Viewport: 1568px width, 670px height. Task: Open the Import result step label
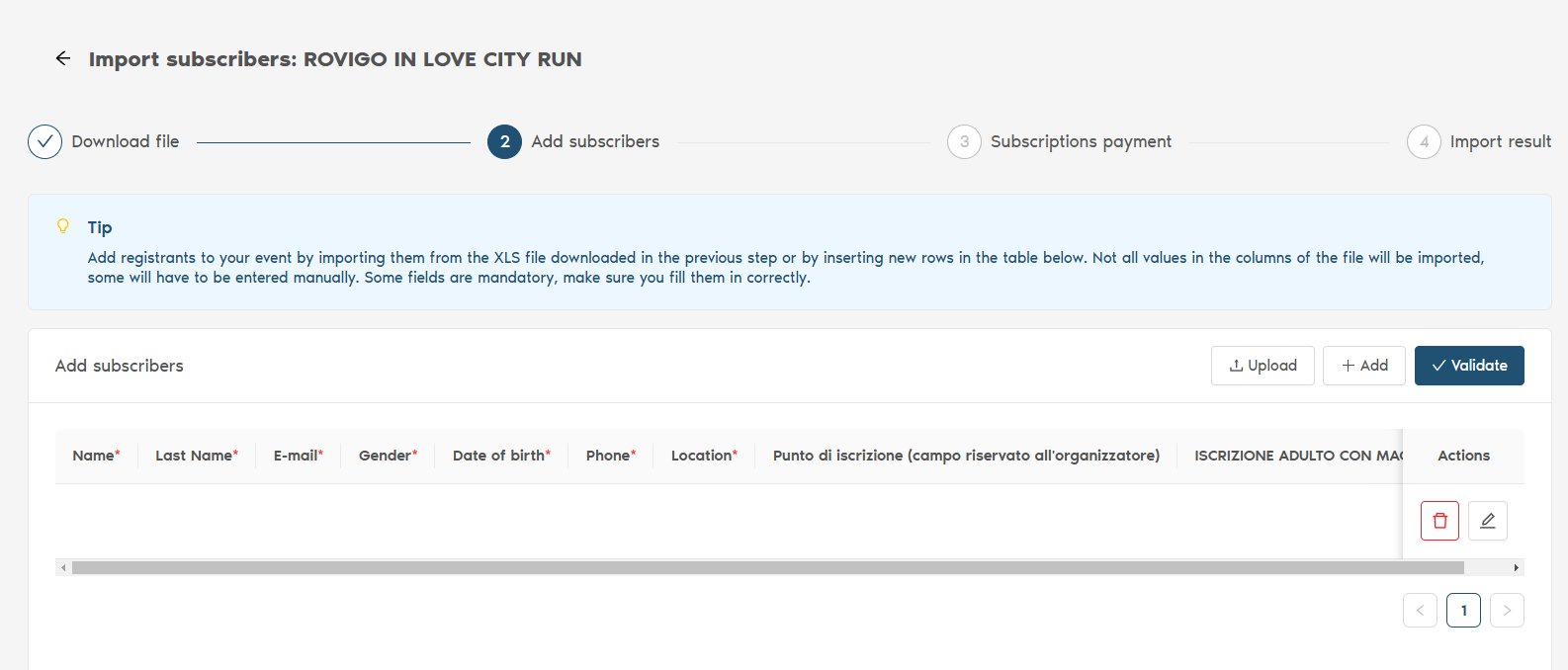(x=1500, y=141)
